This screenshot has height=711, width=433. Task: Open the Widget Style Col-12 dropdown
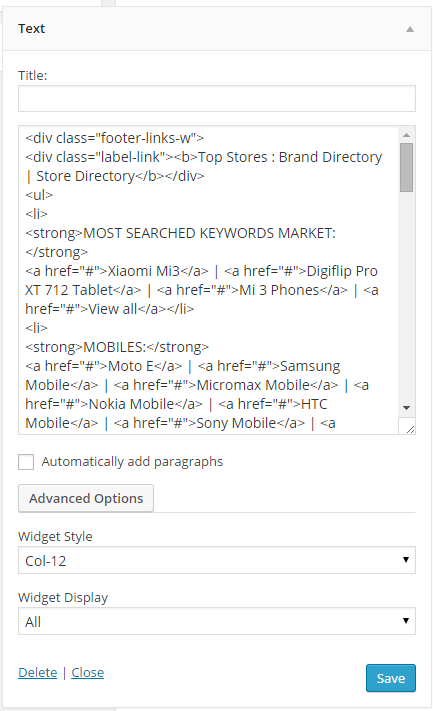[x=217, y=560]
